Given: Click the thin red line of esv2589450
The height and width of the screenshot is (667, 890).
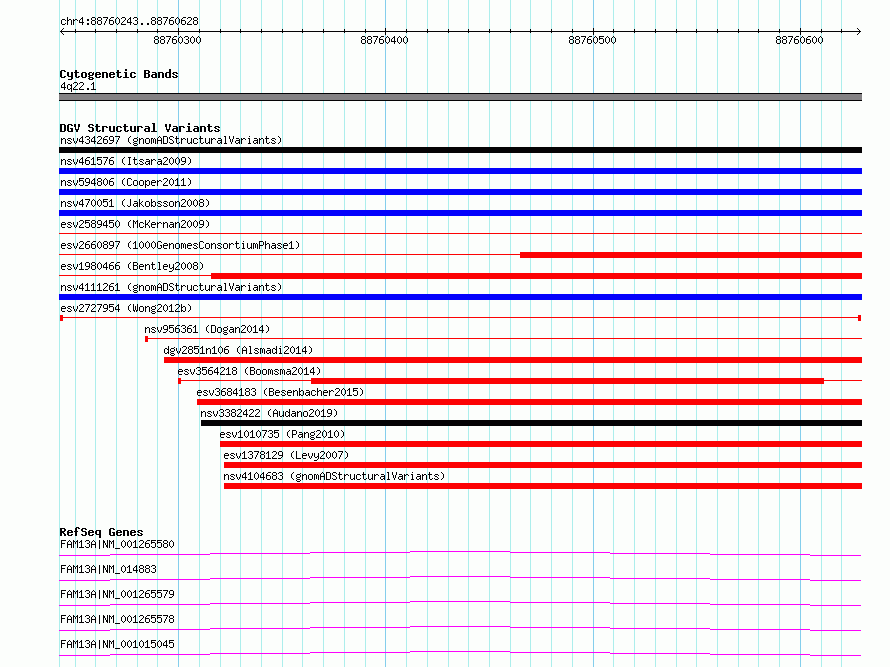Looking at the screenshot, I should 460,233.
